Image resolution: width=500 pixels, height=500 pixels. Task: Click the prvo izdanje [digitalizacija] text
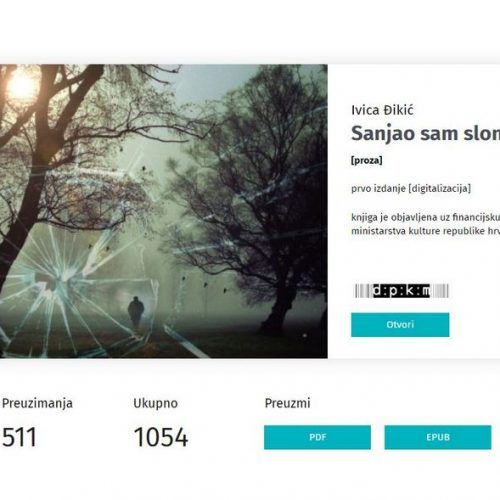(x=411, y=188)
